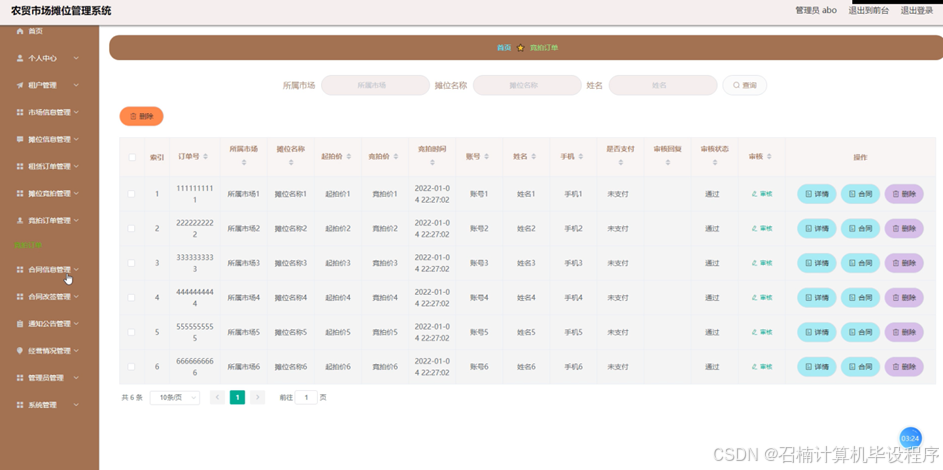
Task: Click the icon next to 竞拍订单管理
Action: pyautogui.click(x=20, y=221)
